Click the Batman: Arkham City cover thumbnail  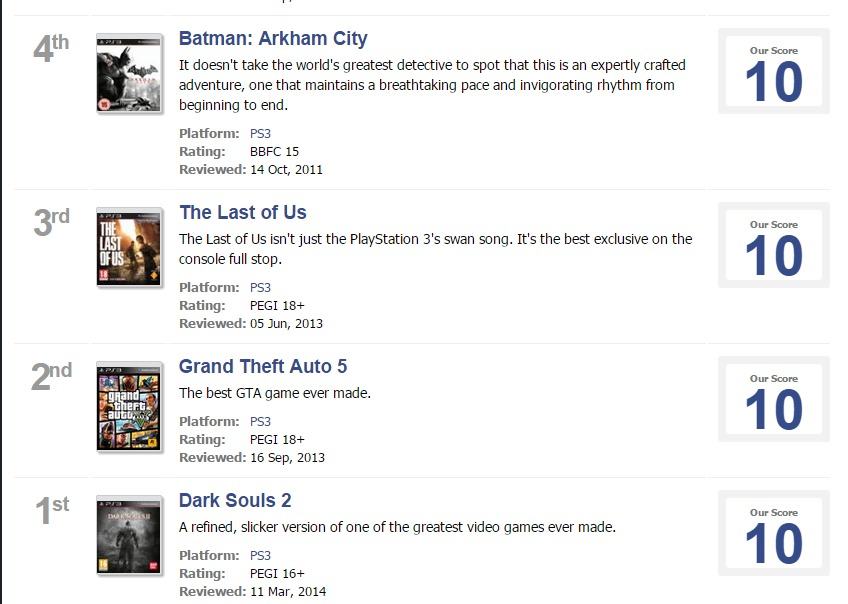point(129,73)
